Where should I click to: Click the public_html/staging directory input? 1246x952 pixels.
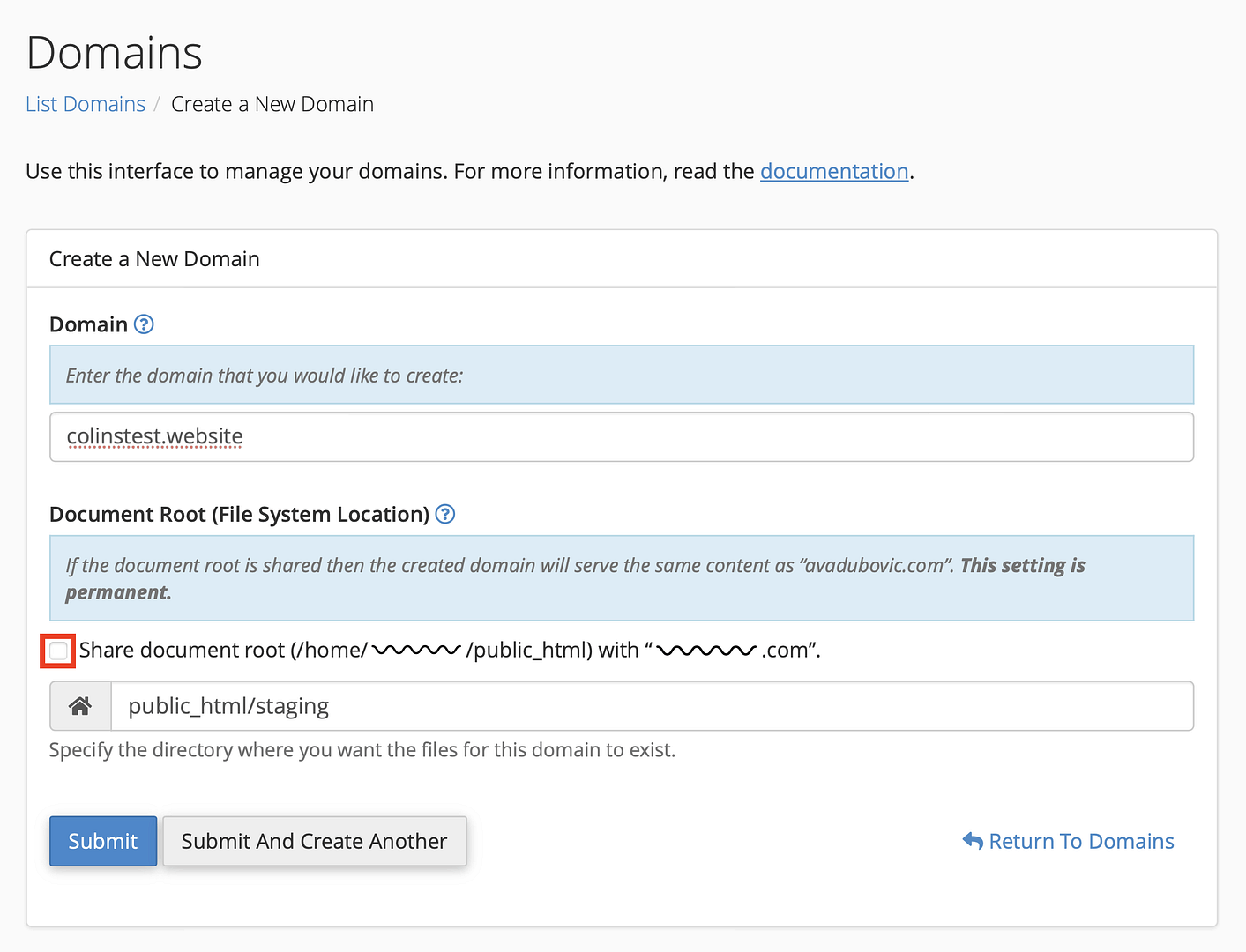(653, 705)
